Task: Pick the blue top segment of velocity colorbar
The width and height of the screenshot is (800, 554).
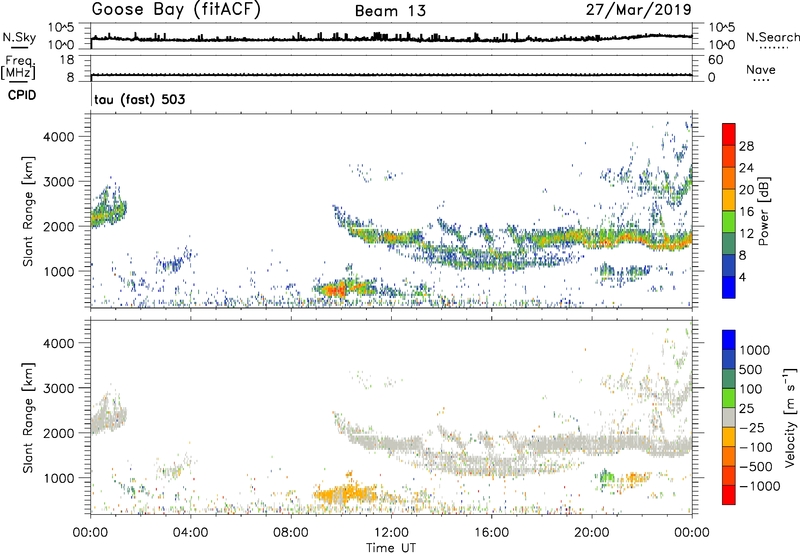Action: 729,340
